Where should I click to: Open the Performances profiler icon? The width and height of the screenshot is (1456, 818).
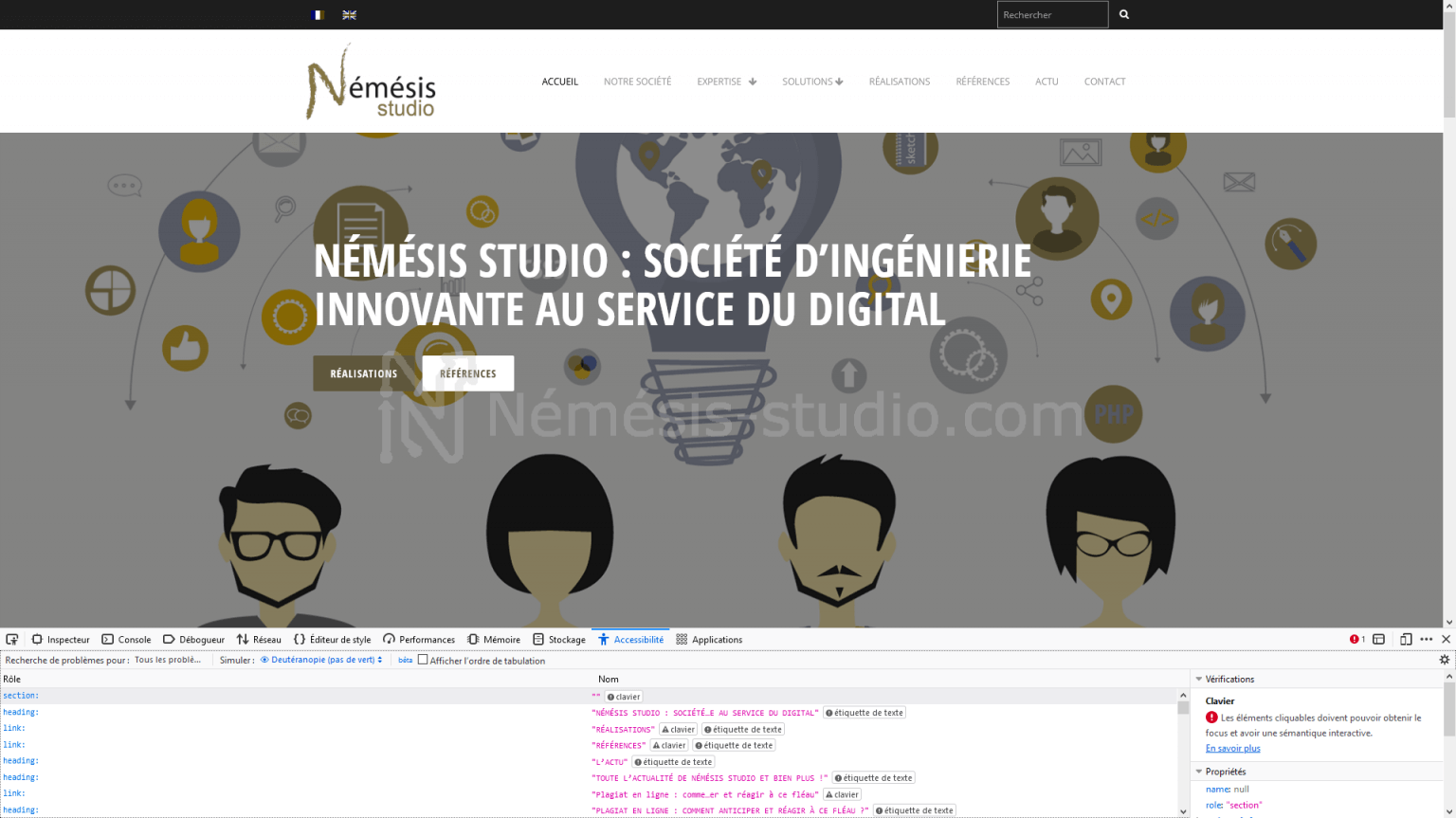click(x=388, y=639)
